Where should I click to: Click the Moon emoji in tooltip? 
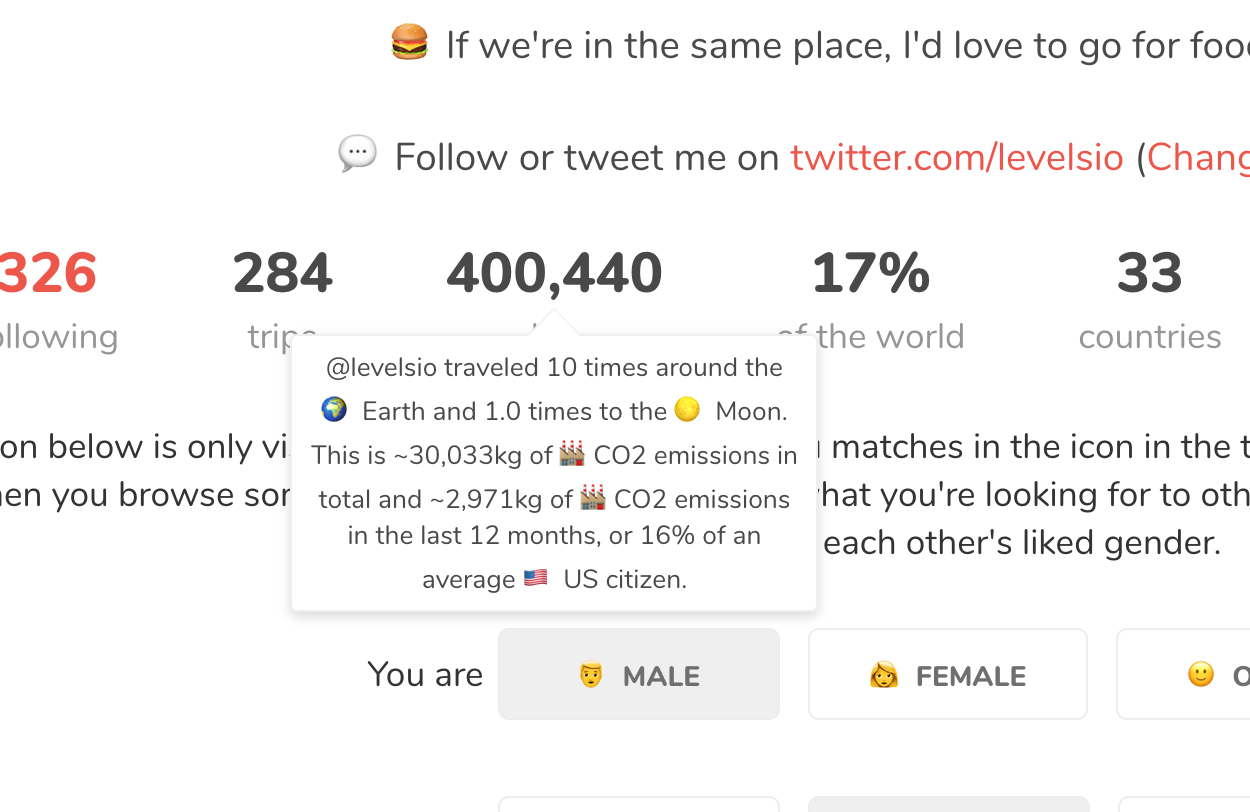coord(686,410)
